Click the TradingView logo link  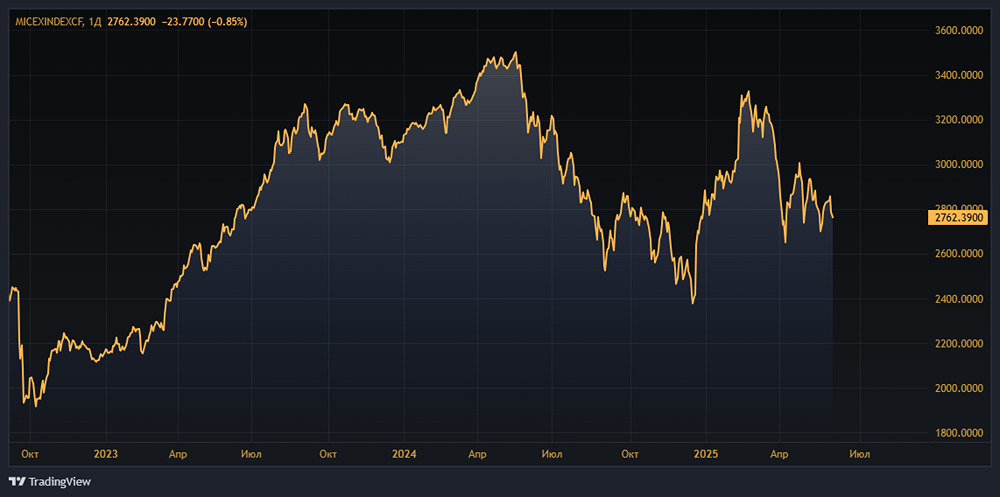(x=50, y=482)
